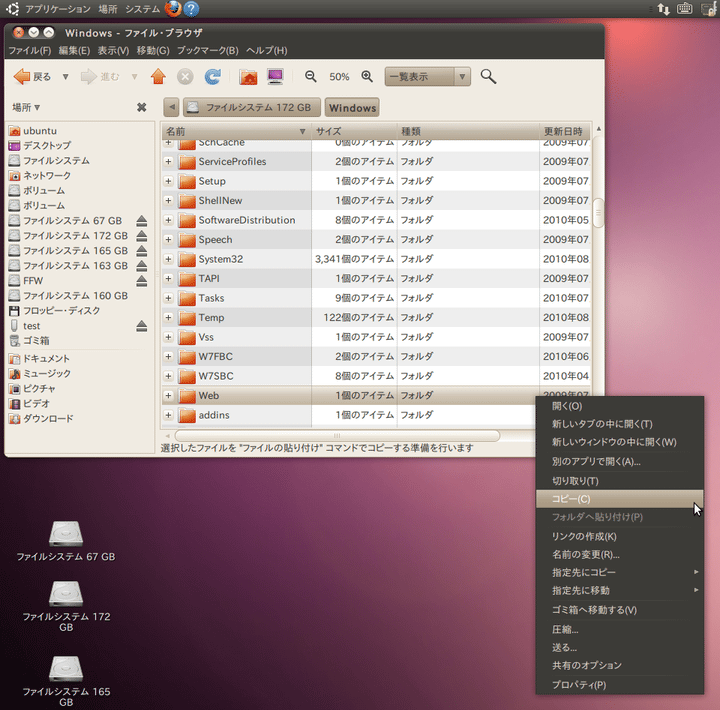The height and width of the screenshot is (710, 720).
Task: Expand the addins folder node
Action: [x=169, y=415]
